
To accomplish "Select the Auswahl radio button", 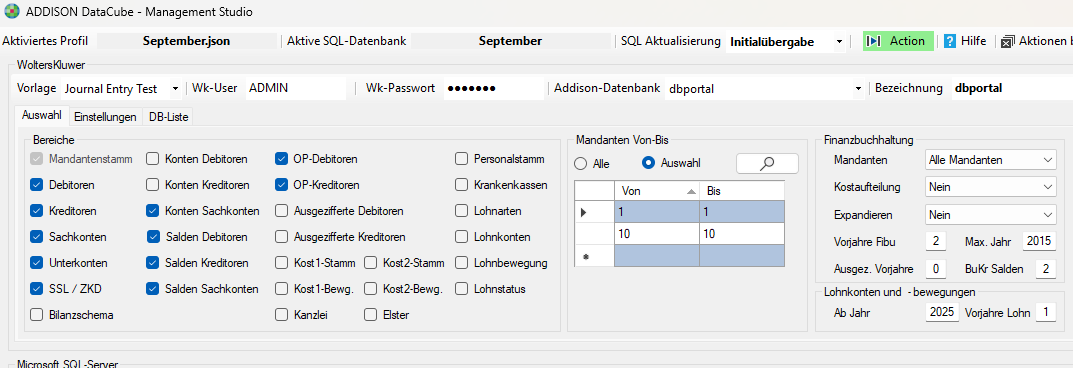I will pyautogui.click(x=648, y=163).
